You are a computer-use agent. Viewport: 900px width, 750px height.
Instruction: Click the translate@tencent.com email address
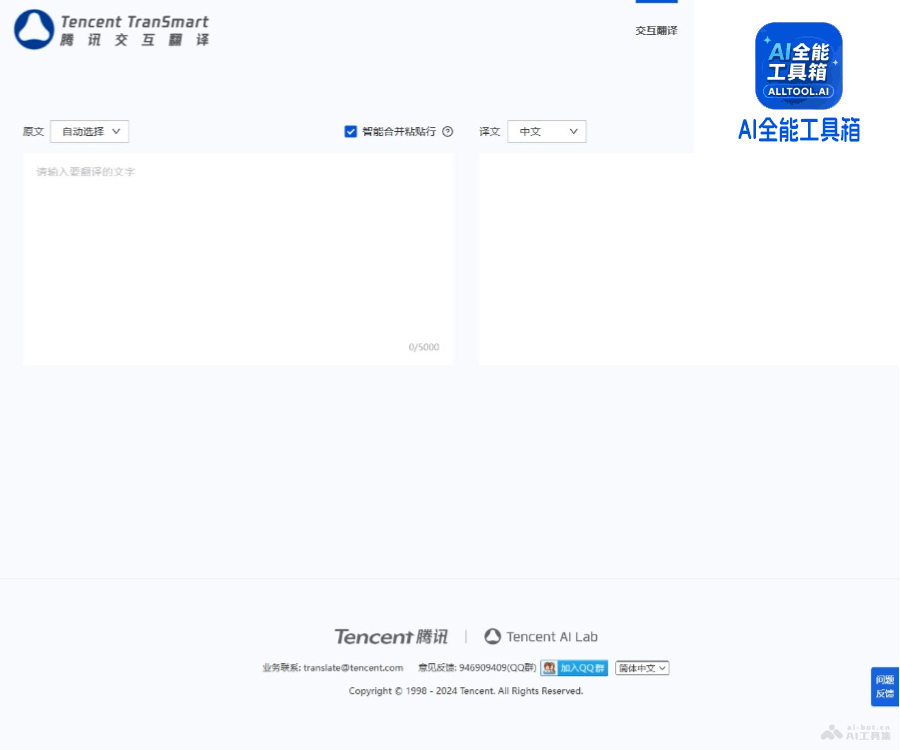[353, 667]
